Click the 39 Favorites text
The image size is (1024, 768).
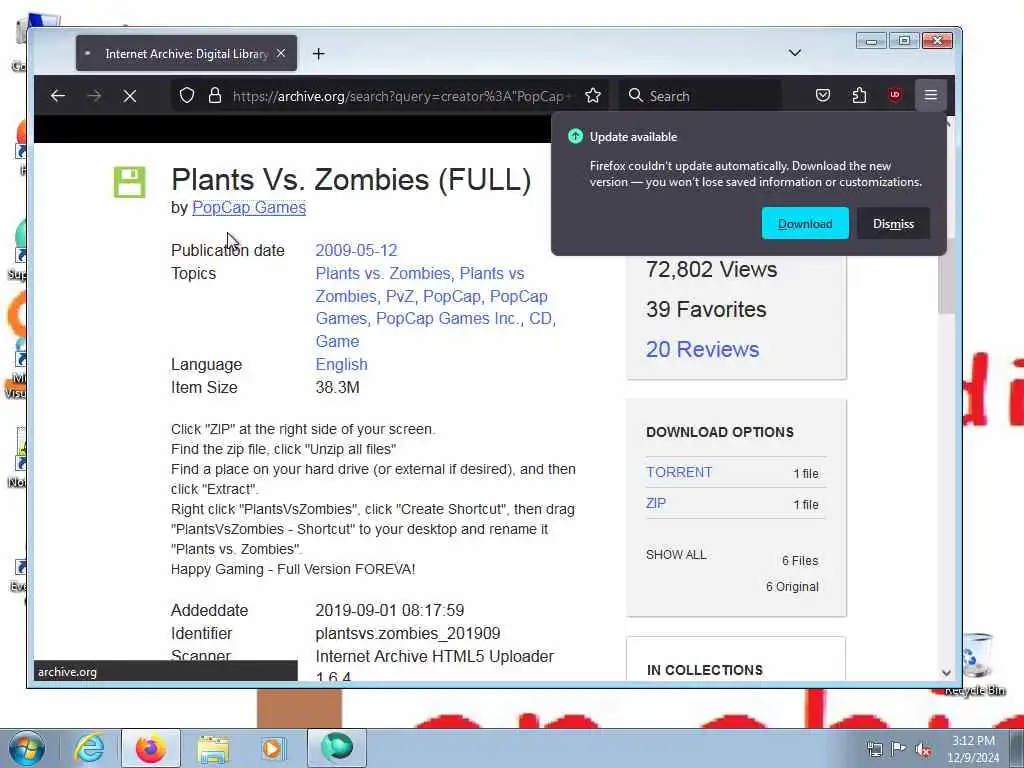click(706, 309)
